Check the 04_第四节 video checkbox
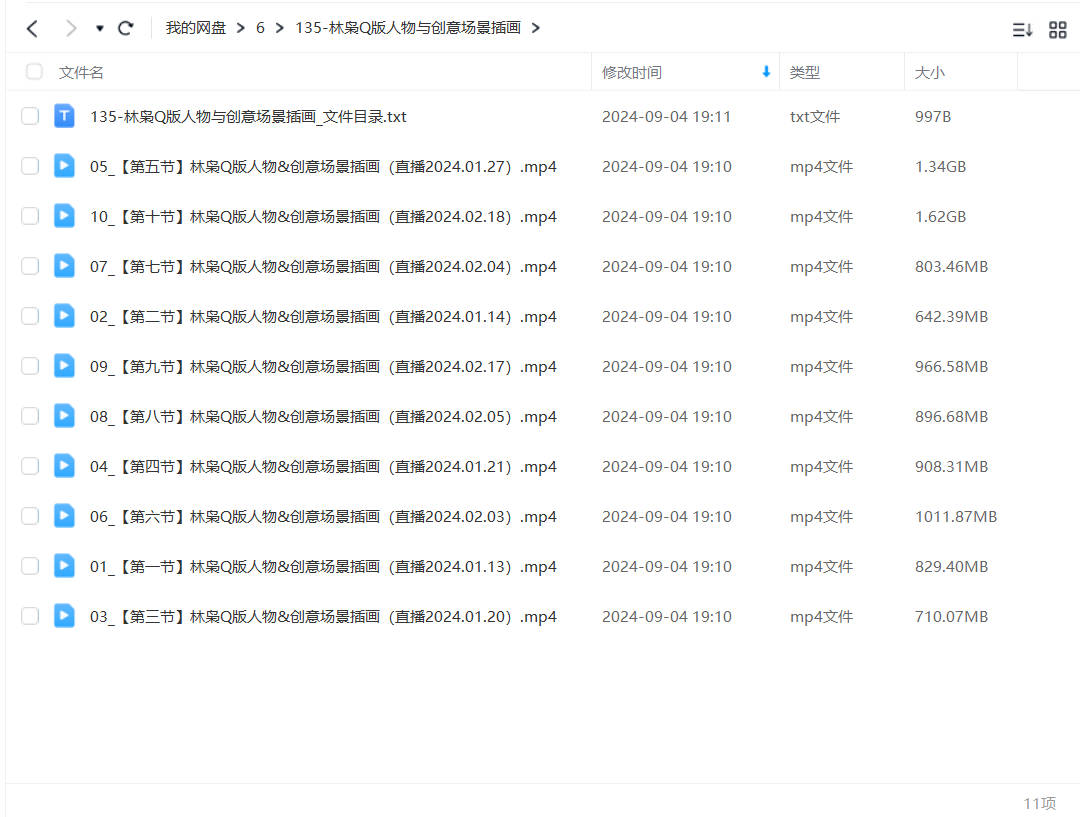Image resolution: width=1080 pixels, height=817 pixels. (x=30, y=466)
